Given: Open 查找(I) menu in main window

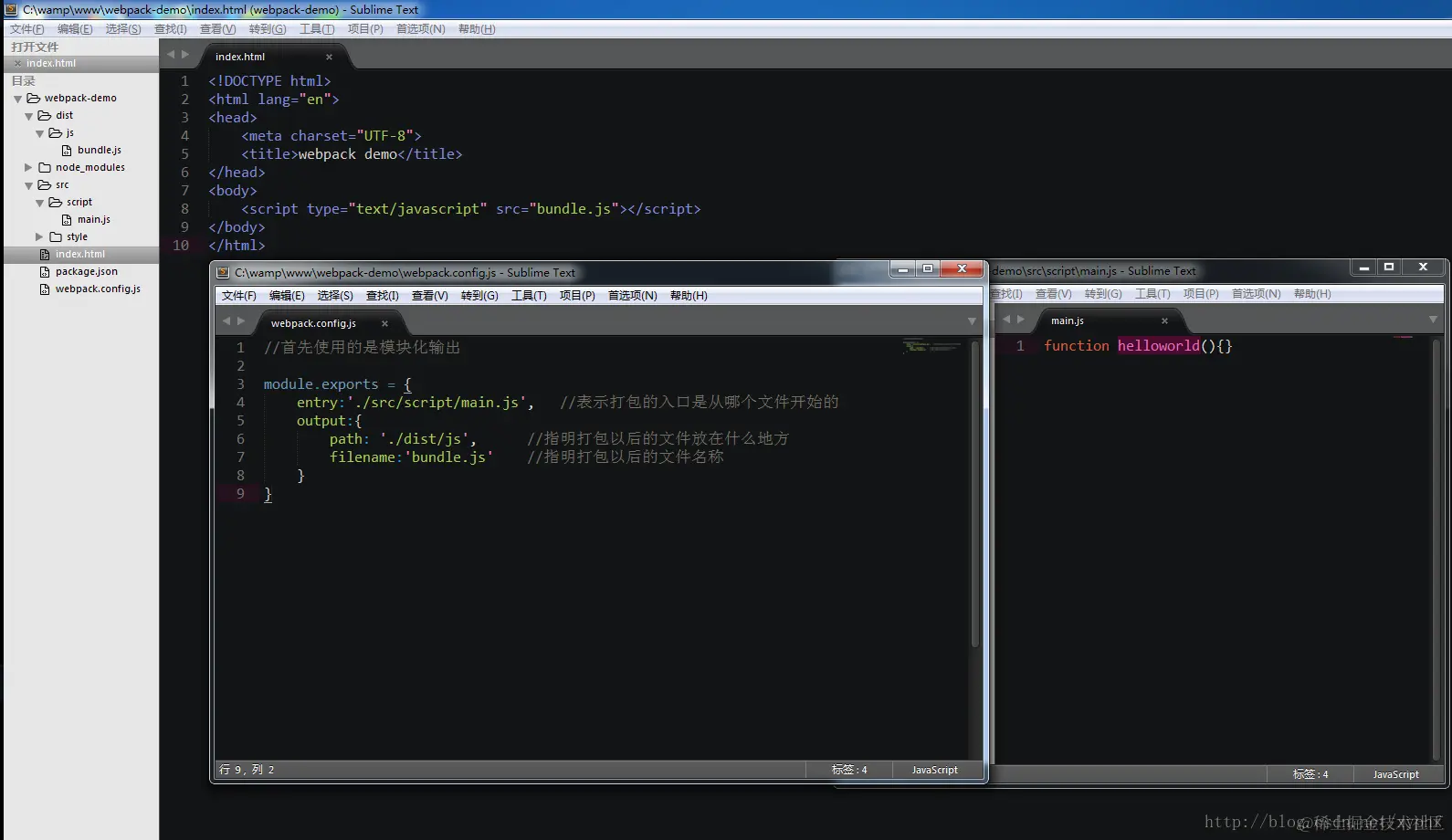Looking at the screenshot, I should click(x=171, y=29).
